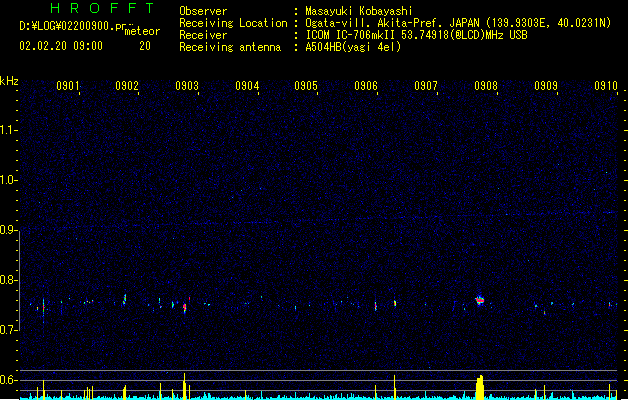Select receiver text ICOM IC-706mkII

point(351,35)
